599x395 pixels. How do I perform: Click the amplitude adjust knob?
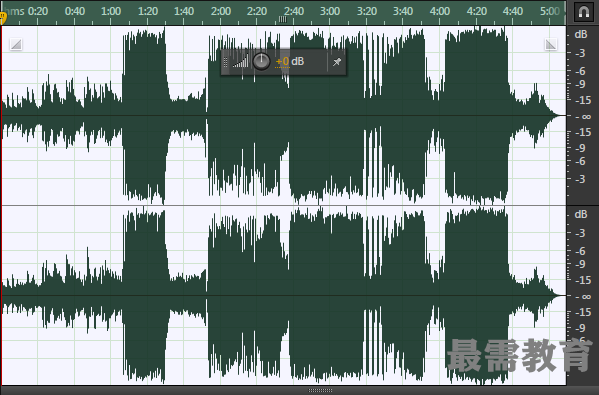pos(261,62)
